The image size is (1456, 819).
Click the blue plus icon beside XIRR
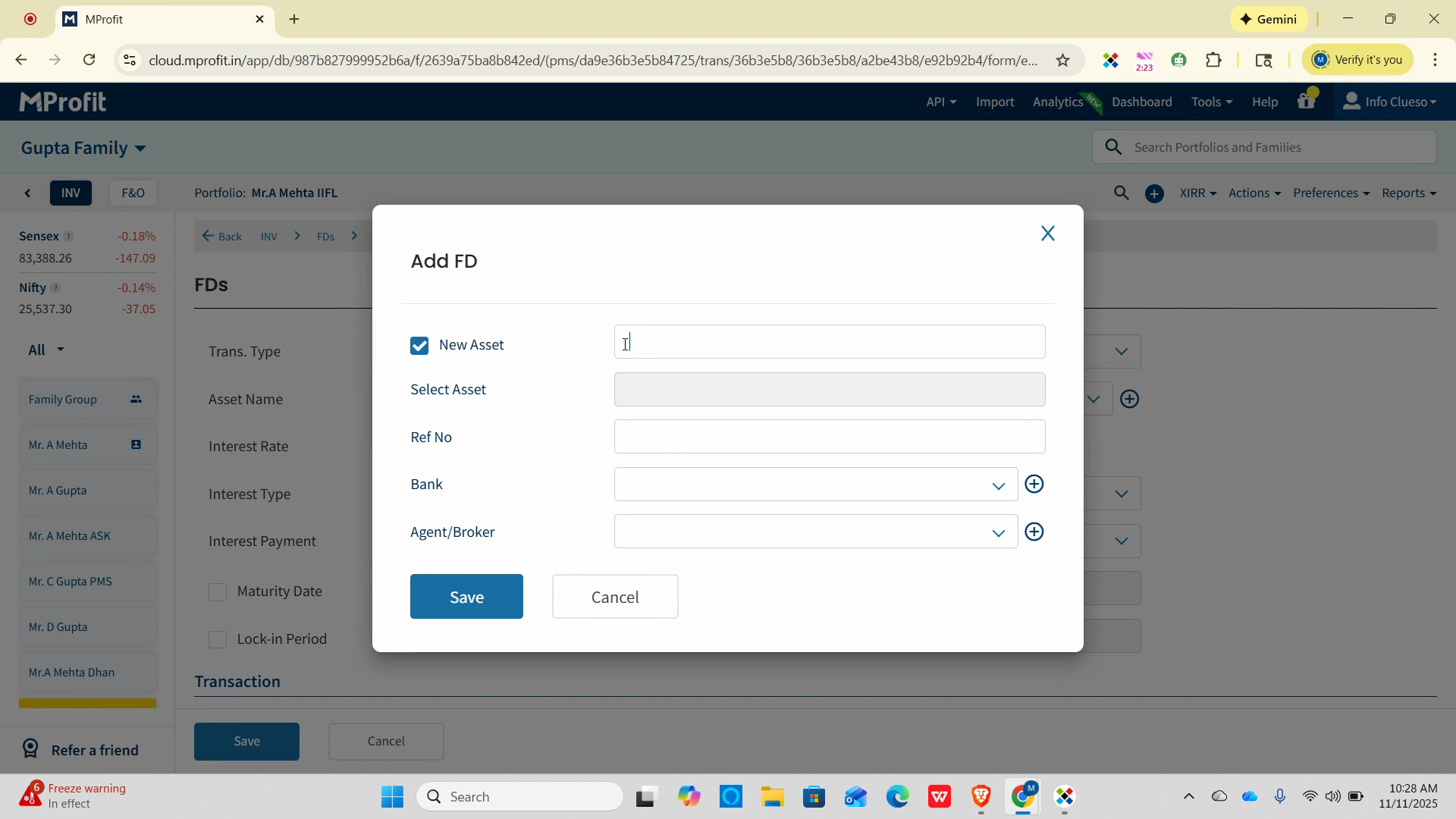coord(1154,194)
